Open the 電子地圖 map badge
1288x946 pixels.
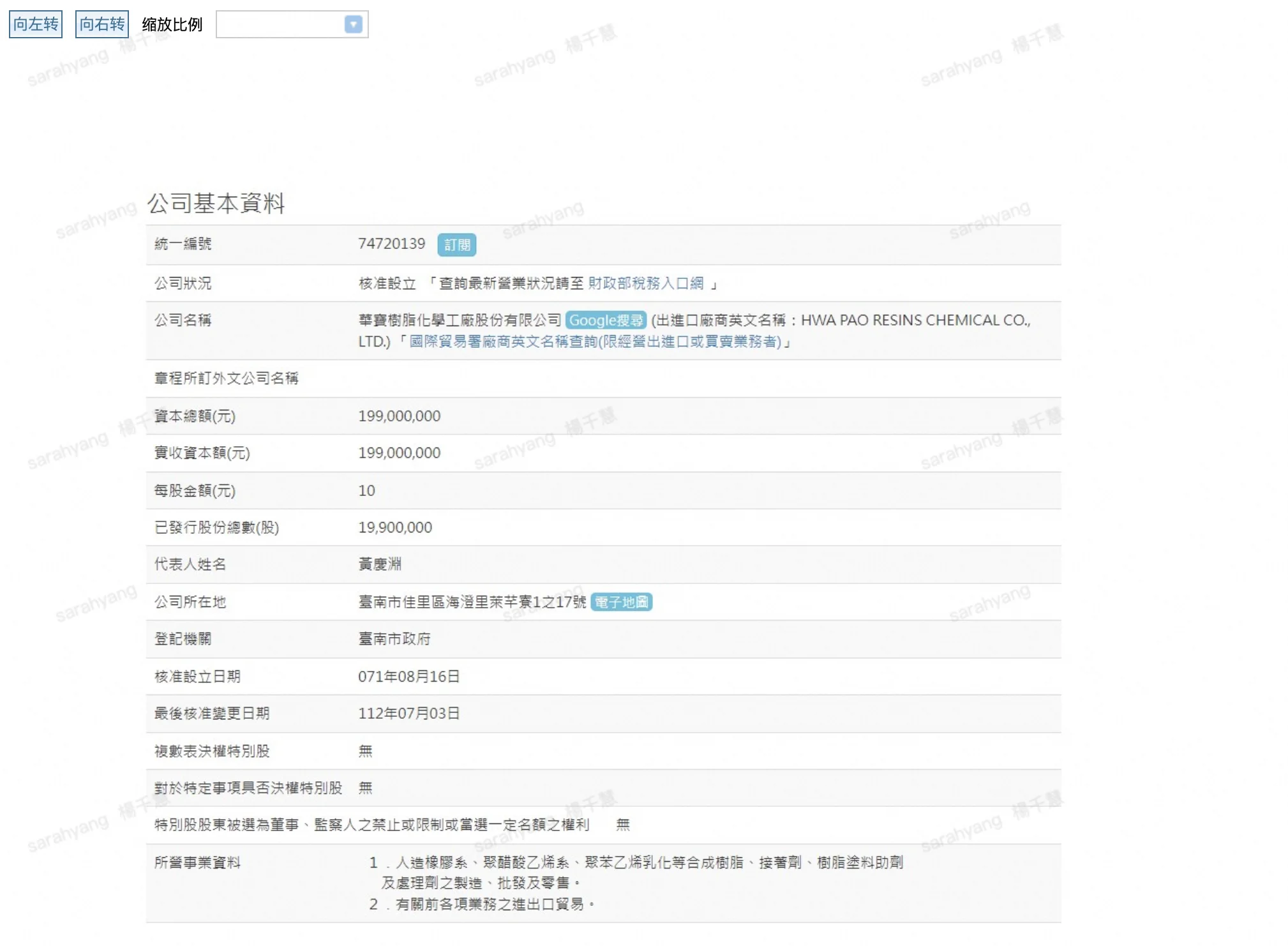click(621, 602)
